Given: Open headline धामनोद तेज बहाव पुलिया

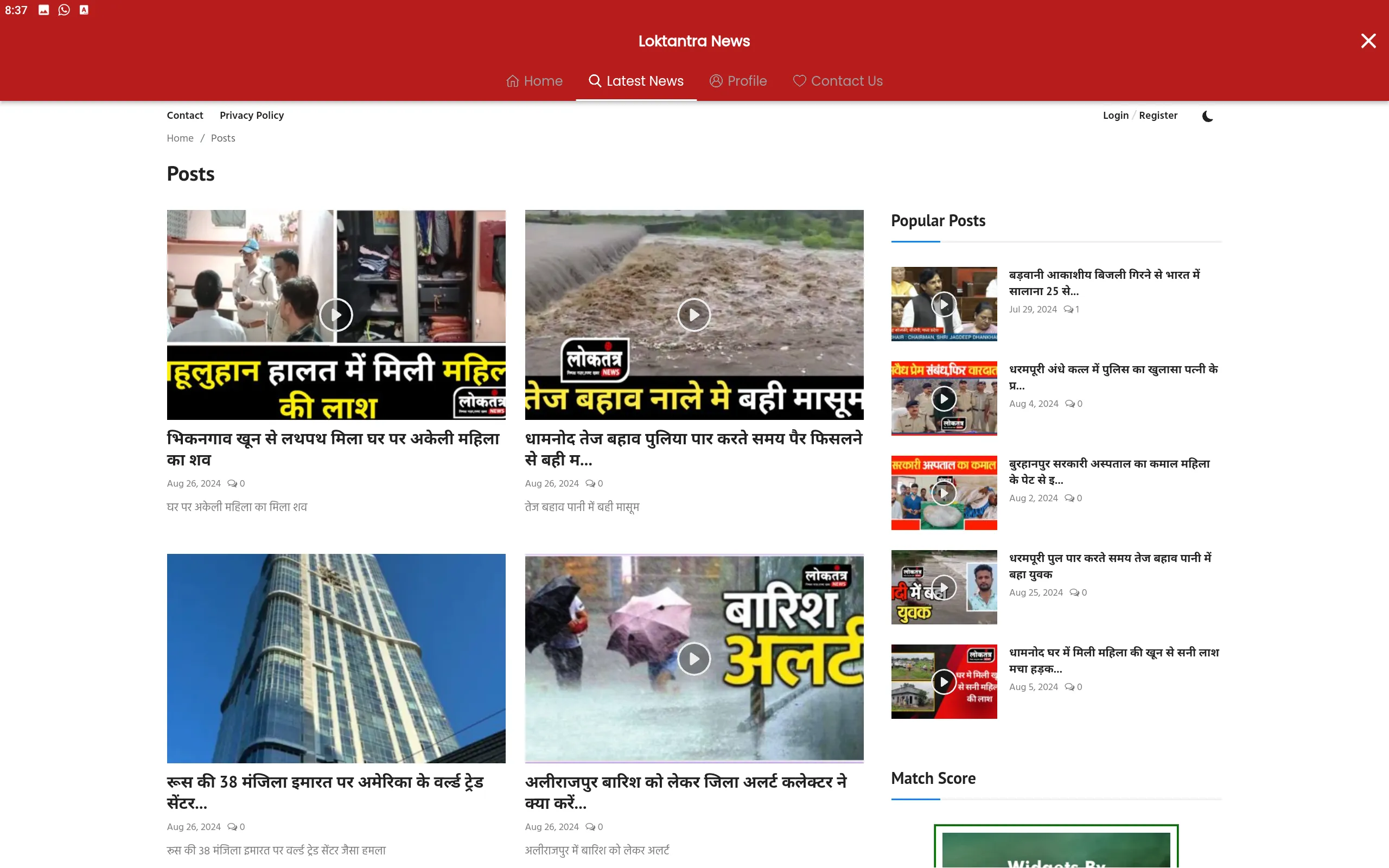Looking at the screenshot, I should tap(693, 449).
